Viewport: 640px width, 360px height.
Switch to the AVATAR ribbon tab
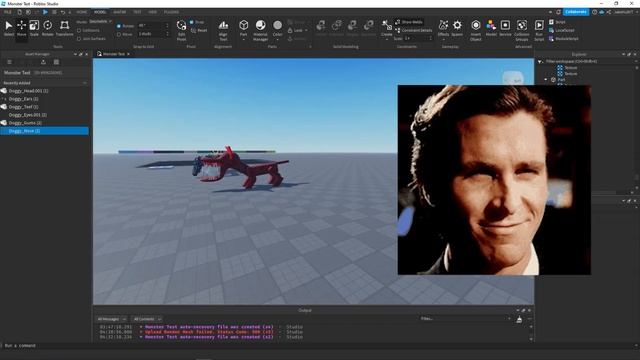[120, 12]
